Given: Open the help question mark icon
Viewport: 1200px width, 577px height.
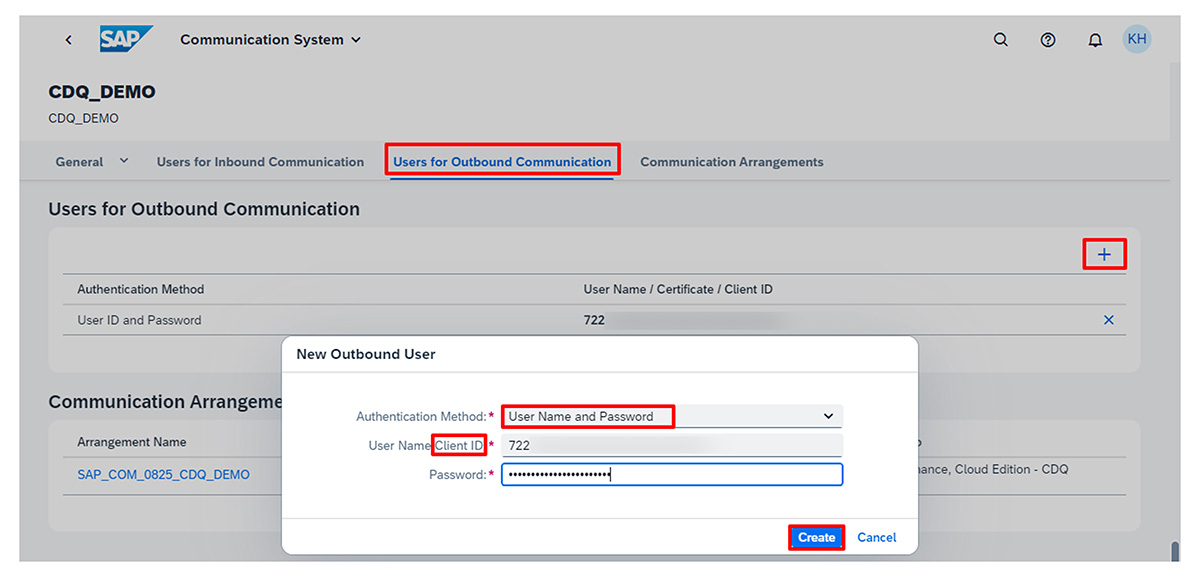Looking at the screenshot, I should click(x=1048, y=40).
